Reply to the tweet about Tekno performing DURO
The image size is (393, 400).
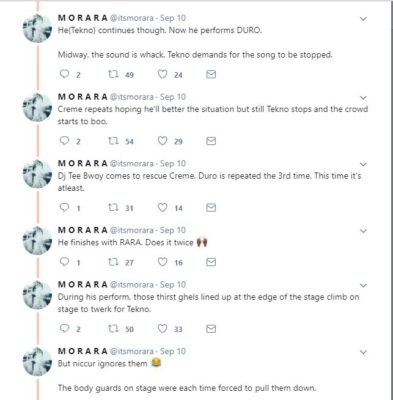64,74
